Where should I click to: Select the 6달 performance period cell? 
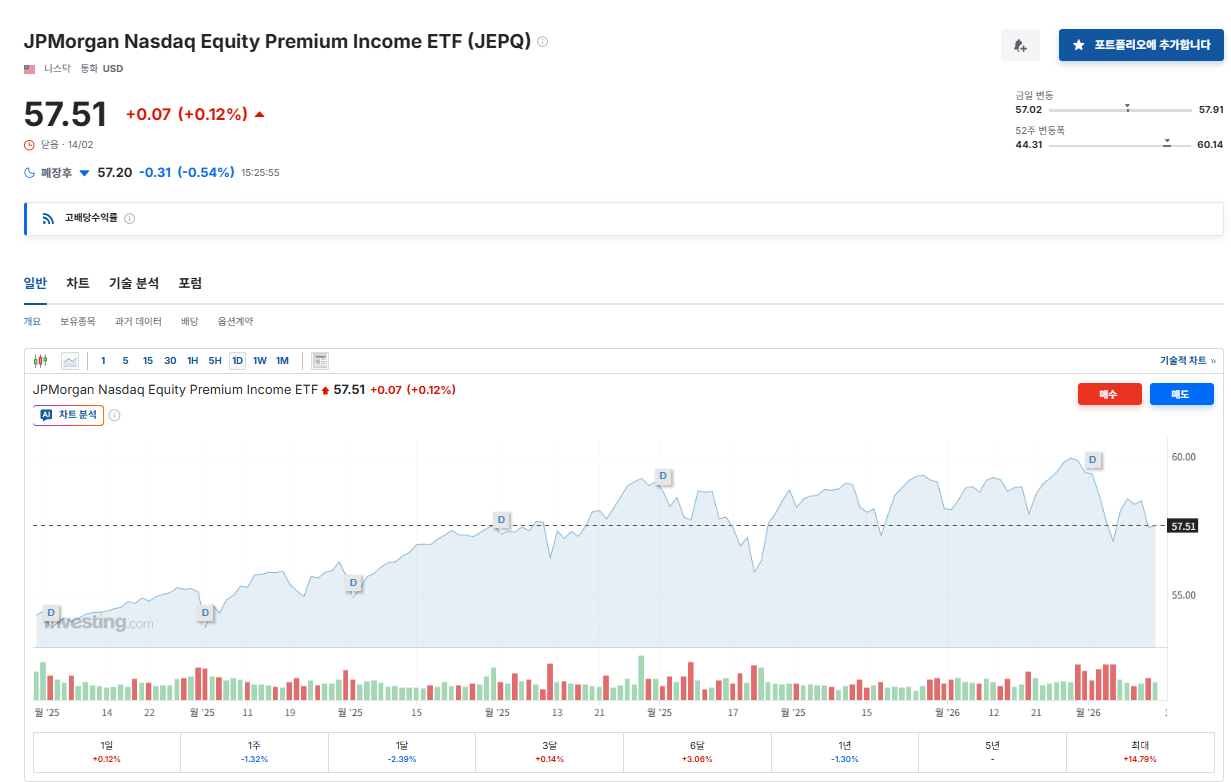coord(697,752)
